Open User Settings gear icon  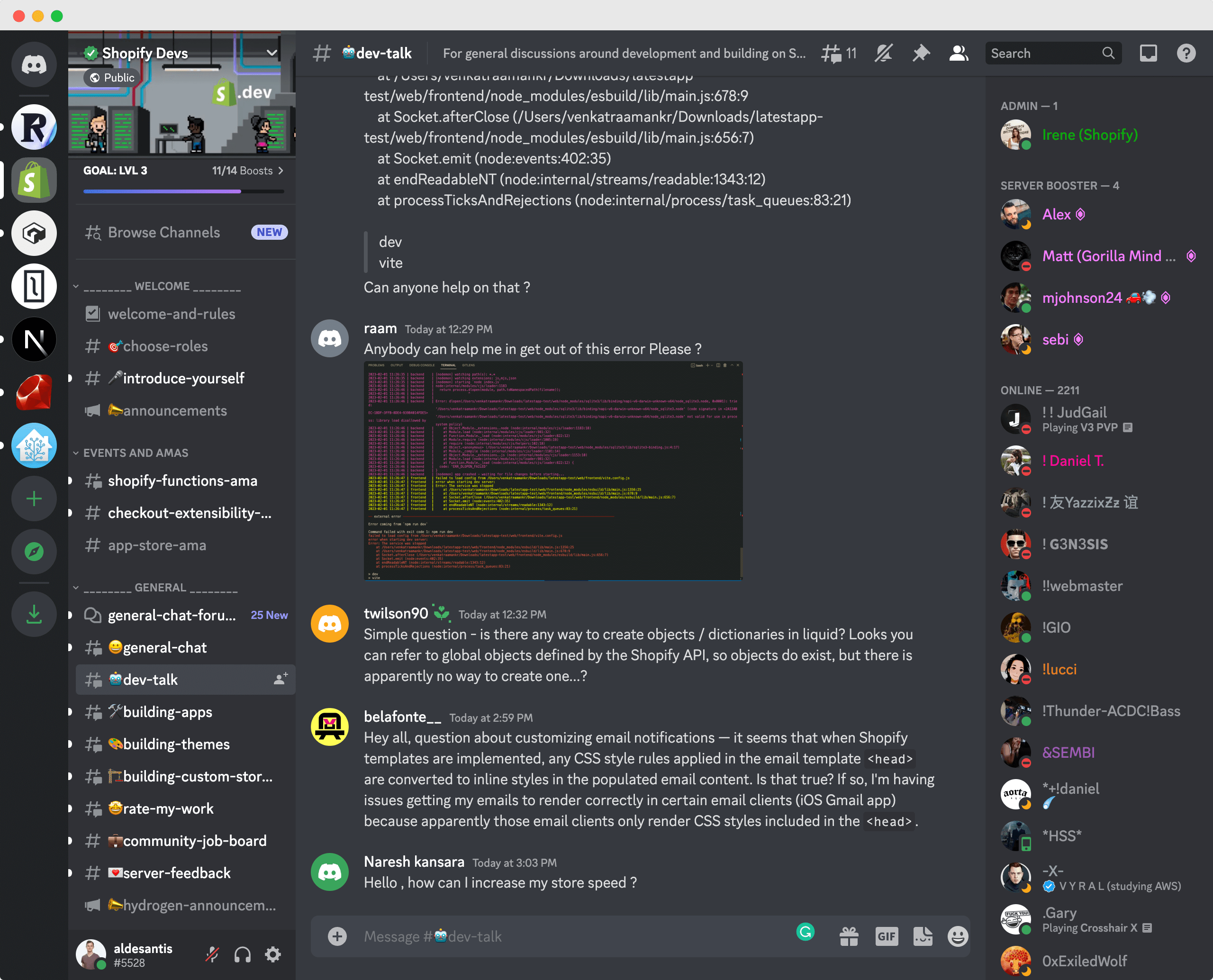[273, 955]
